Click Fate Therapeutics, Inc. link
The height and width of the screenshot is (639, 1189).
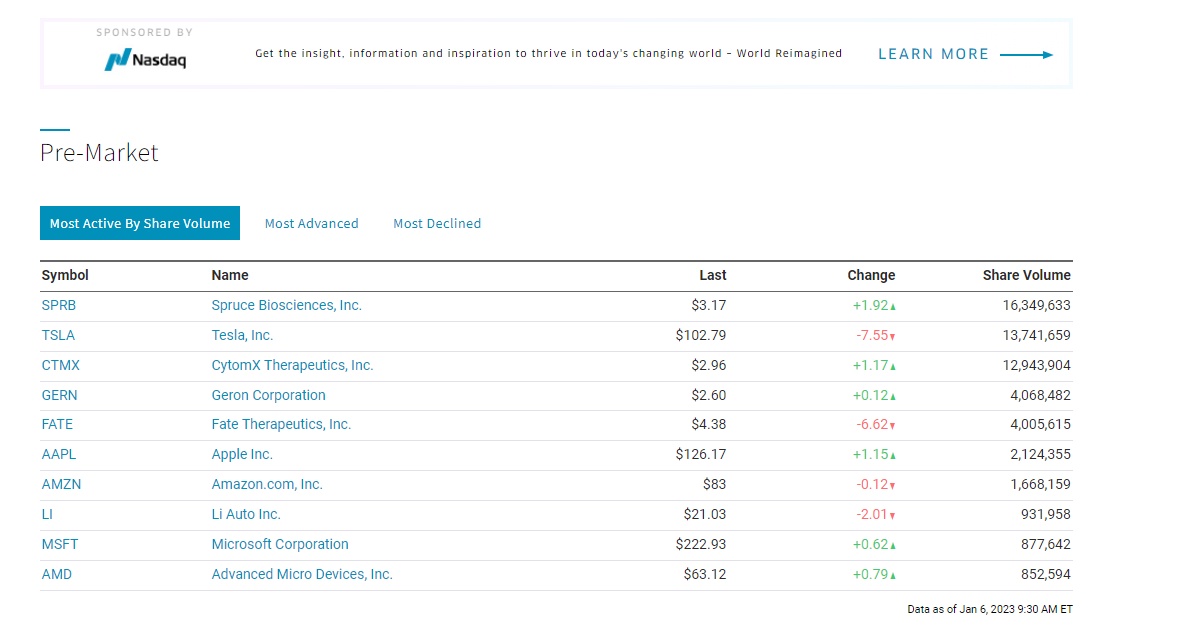point(281,424)
